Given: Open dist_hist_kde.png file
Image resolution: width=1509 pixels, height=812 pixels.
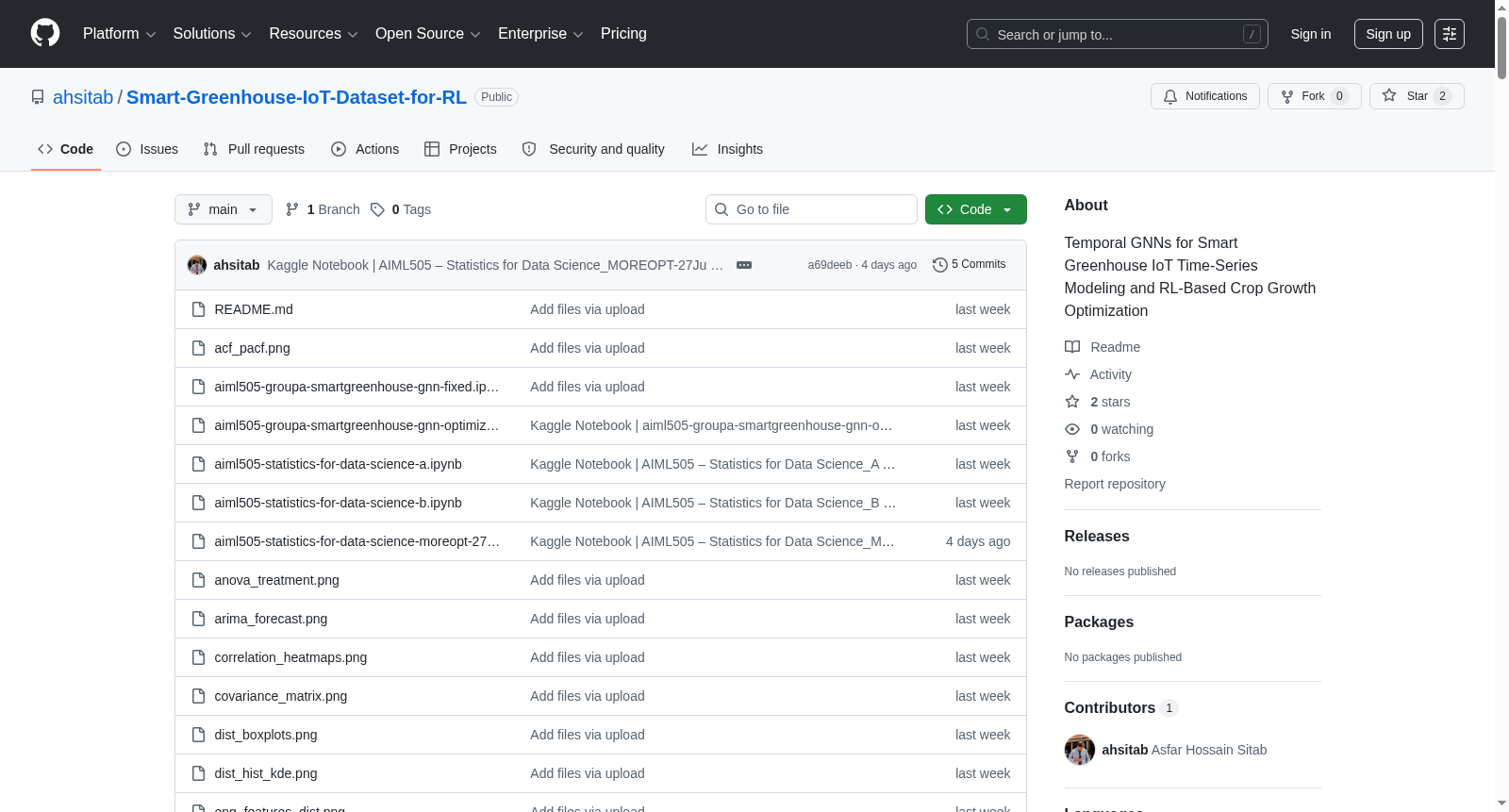Looking at the screenshot, I should (x=266, y=773).
